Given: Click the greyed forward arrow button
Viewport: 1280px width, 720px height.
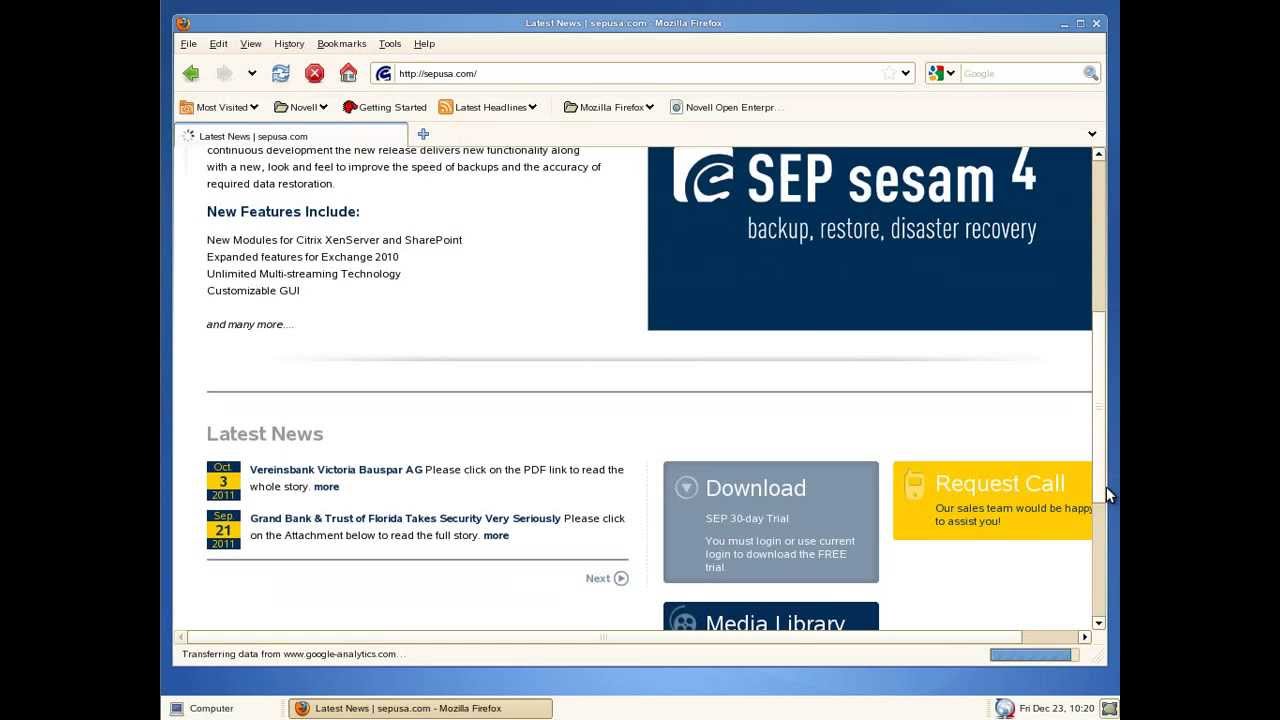Looking at the screenshot, I should coord(225,73).
